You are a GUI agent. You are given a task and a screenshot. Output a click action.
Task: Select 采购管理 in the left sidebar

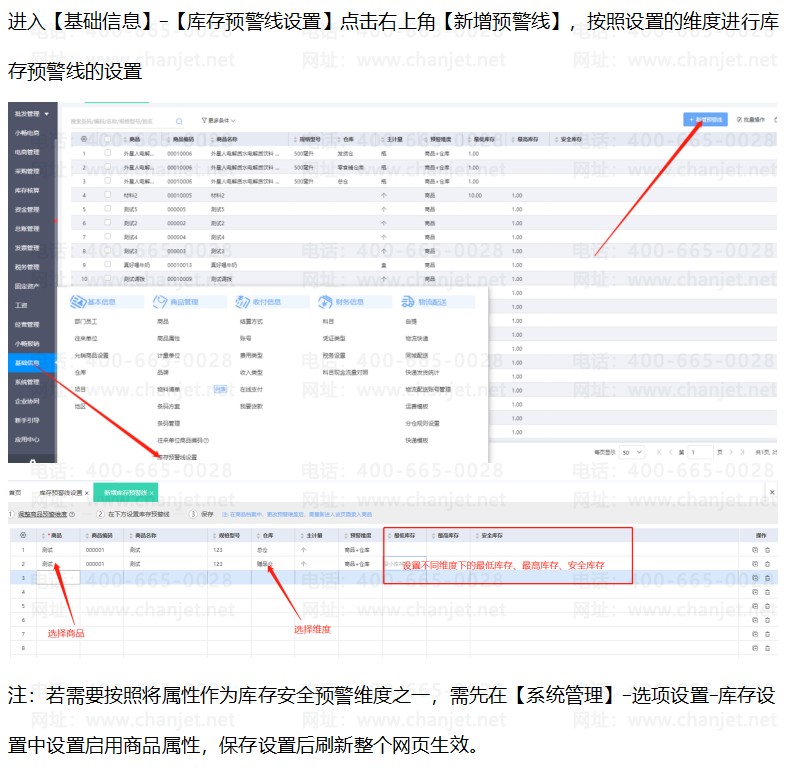[27, 171]
